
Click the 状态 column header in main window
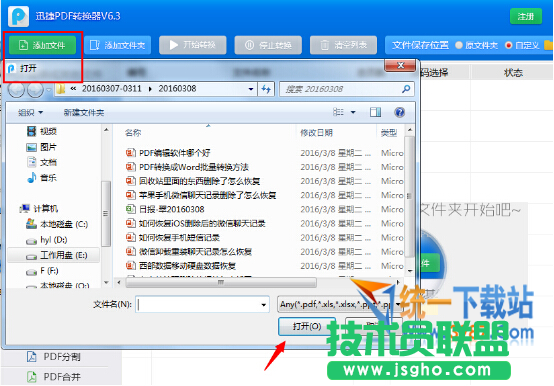click(x=513, y=73)
